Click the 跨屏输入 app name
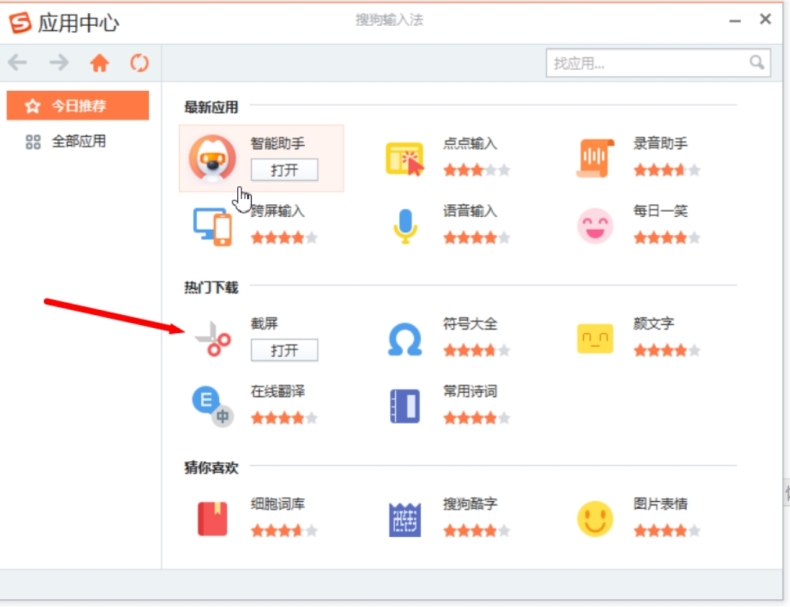This screenshot has height=607, width=790. click(x=278, y=211)
